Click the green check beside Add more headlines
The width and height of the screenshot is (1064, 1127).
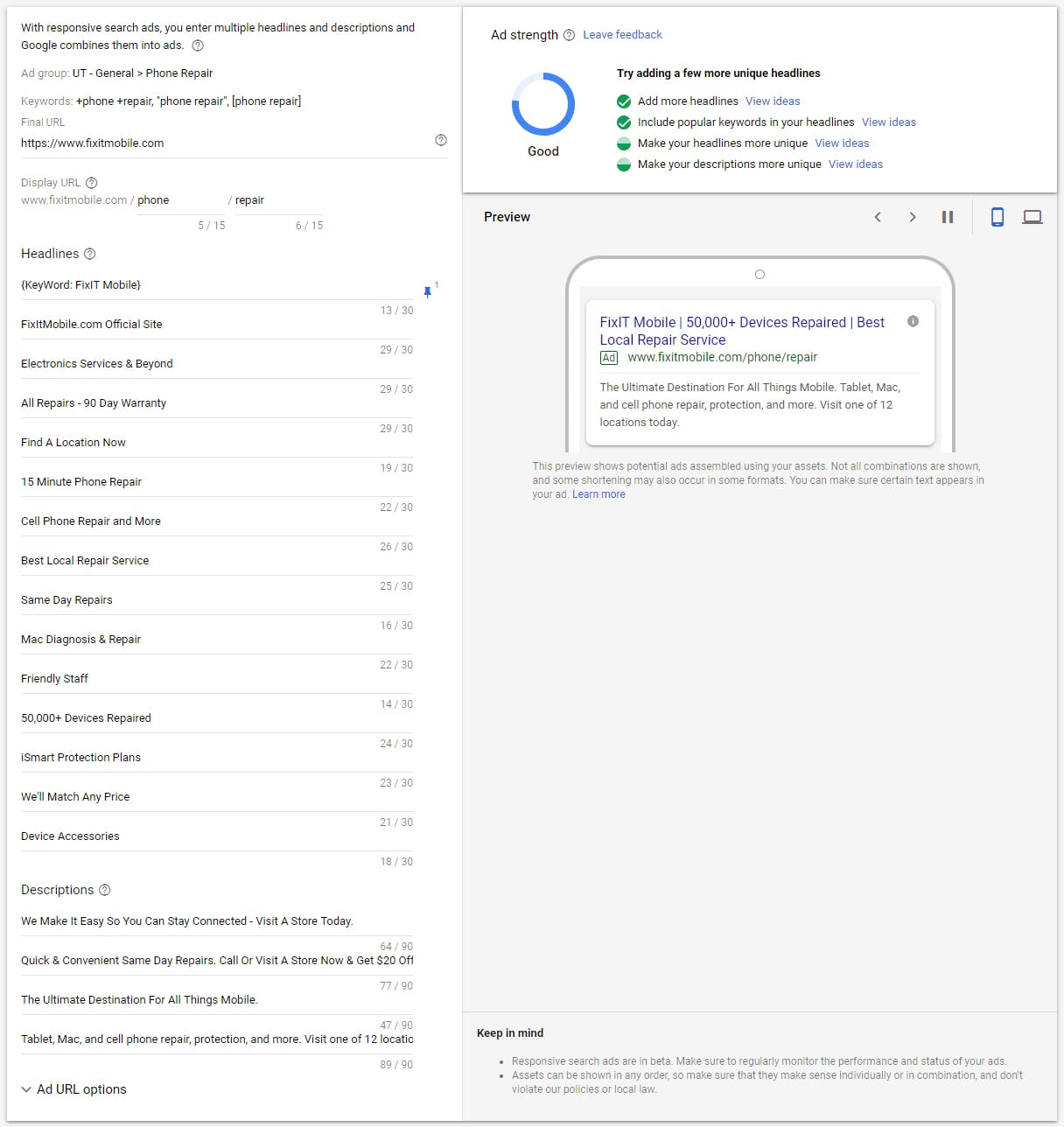coord(624,101)
